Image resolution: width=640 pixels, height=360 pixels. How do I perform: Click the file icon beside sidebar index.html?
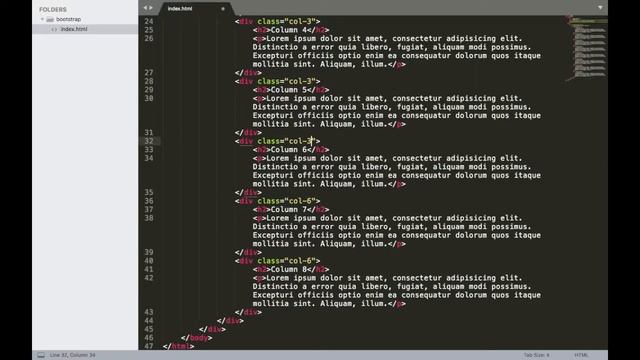pyautogui.click(x=54, y=29)
